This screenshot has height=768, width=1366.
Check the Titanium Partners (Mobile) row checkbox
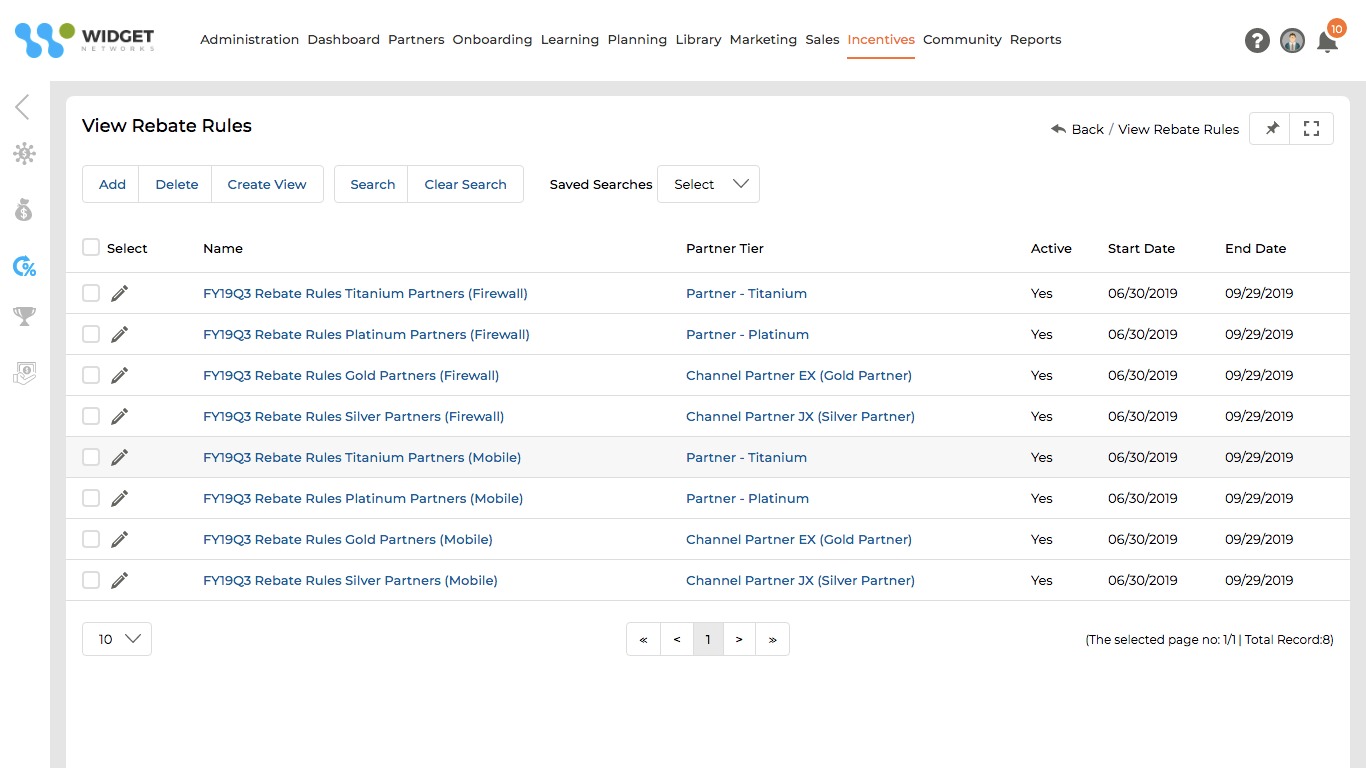click(x=91, y=457)
